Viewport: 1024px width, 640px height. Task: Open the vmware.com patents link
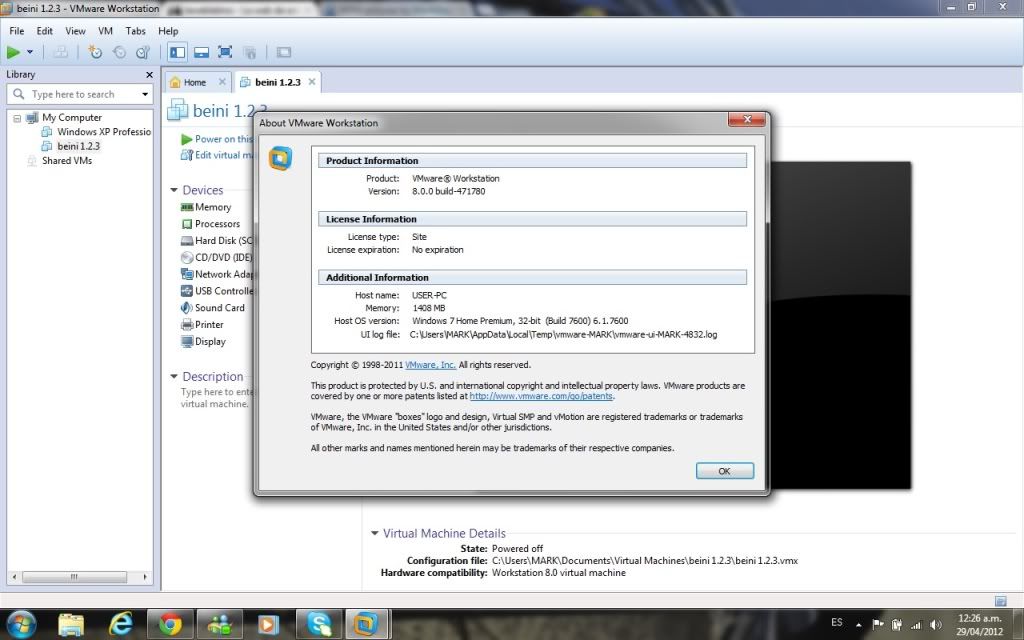[x=541, y=396]
